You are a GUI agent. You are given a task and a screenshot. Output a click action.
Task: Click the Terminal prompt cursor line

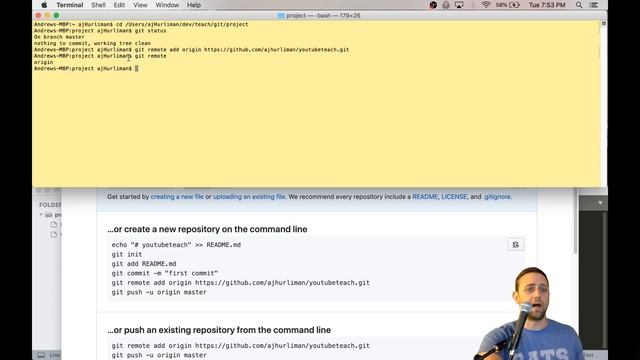(x=86, y=69)
